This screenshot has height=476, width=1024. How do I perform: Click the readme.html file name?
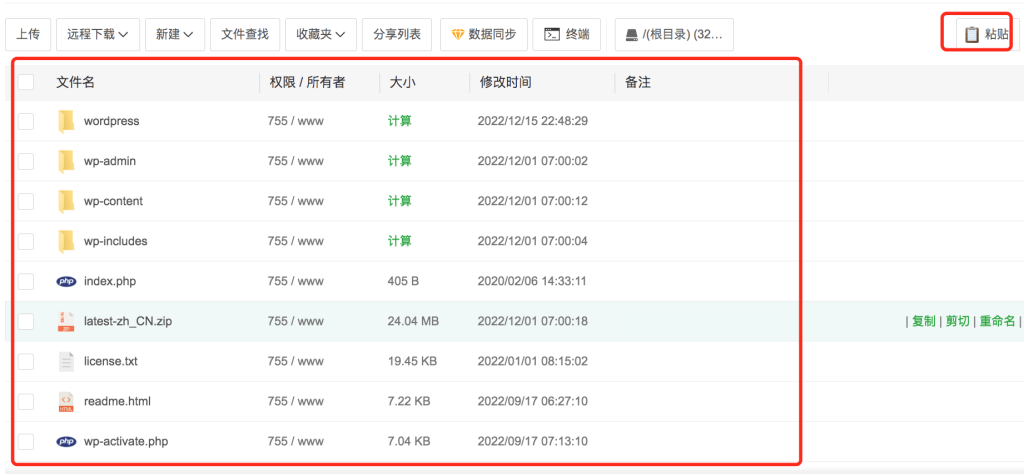click(118, 401)
